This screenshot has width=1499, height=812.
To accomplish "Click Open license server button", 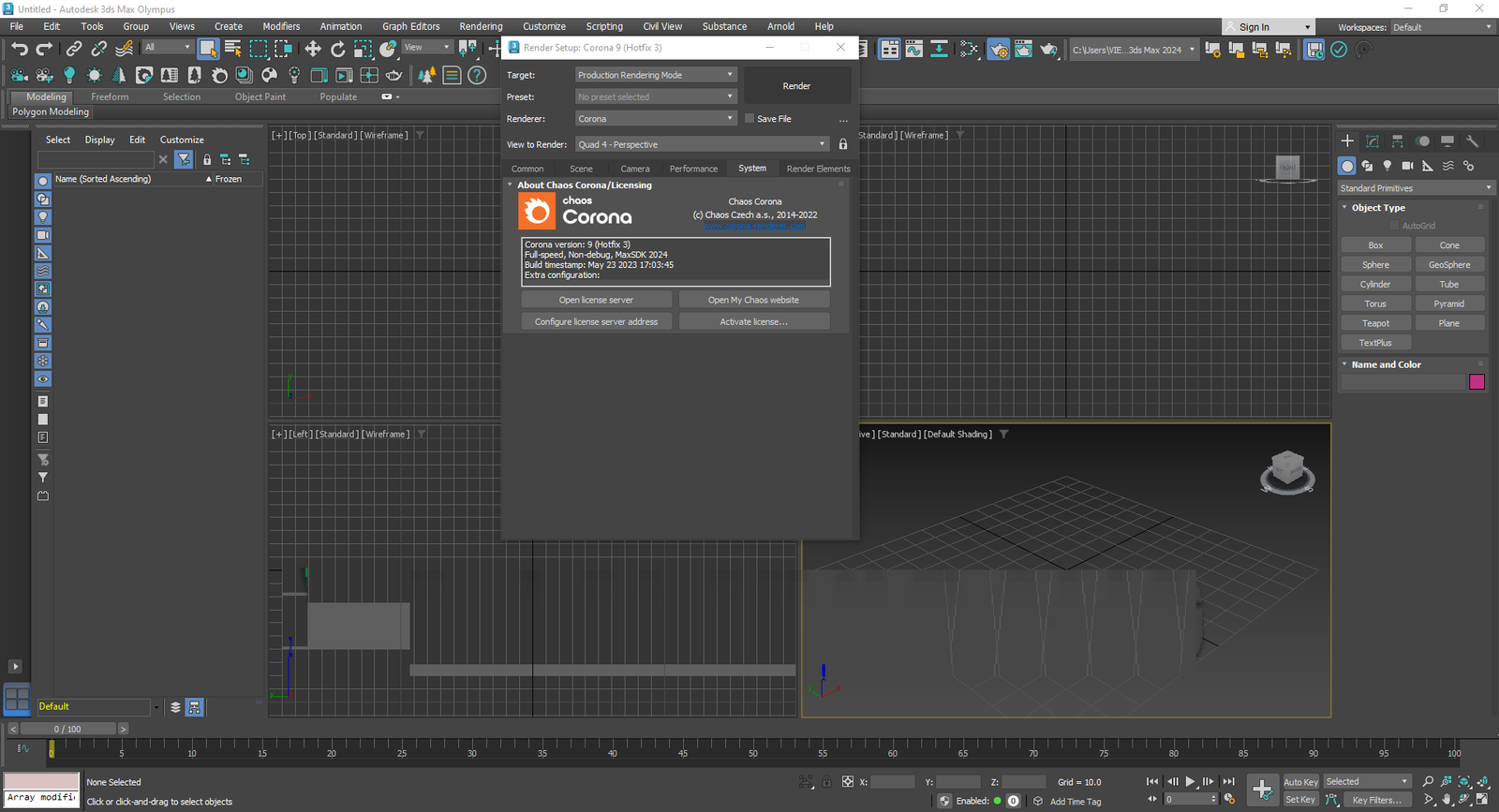I will click(596, 300).
